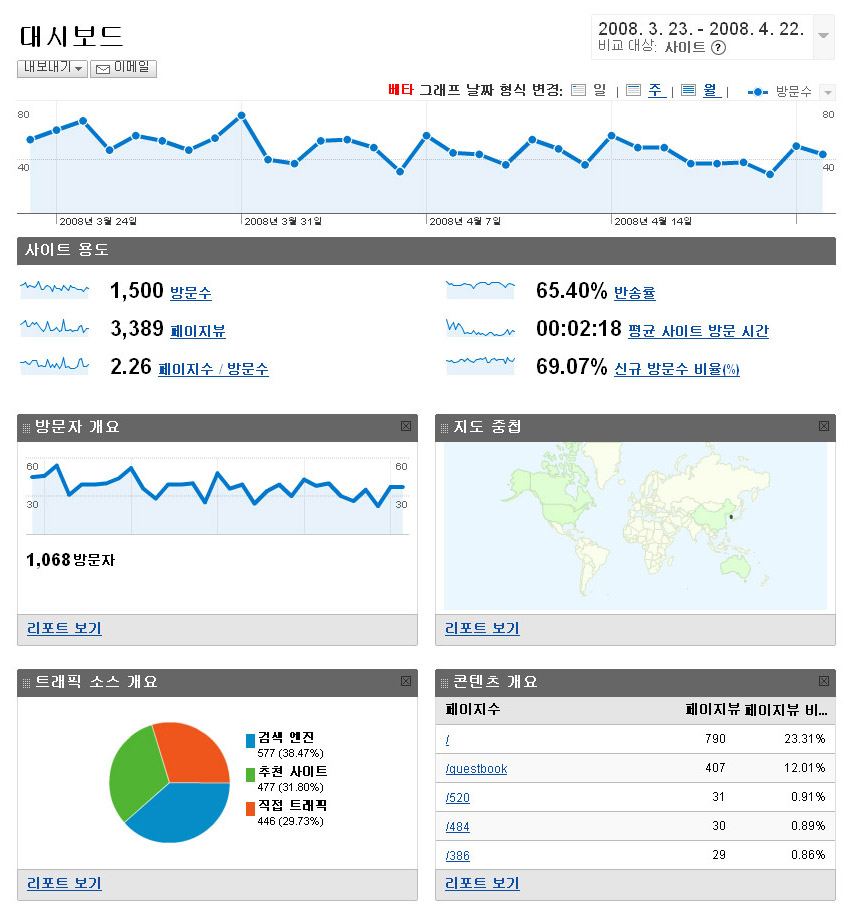Close the 방문자 개요 panel

point(406,426)
